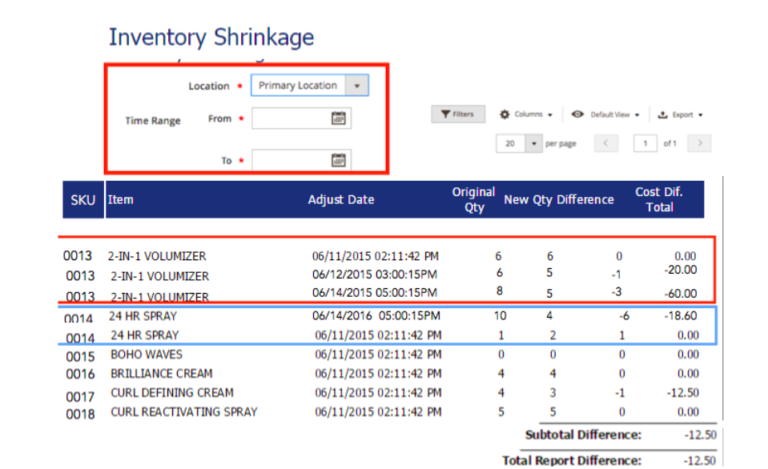The image size is (768, 469).
Task: Sort by Original Qty column header
Action: (x=474, y=199)
